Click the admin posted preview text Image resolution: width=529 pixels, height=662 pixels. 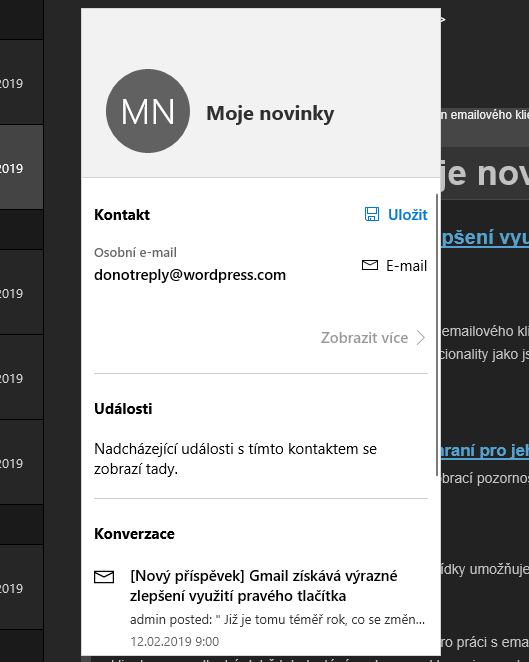277,619
